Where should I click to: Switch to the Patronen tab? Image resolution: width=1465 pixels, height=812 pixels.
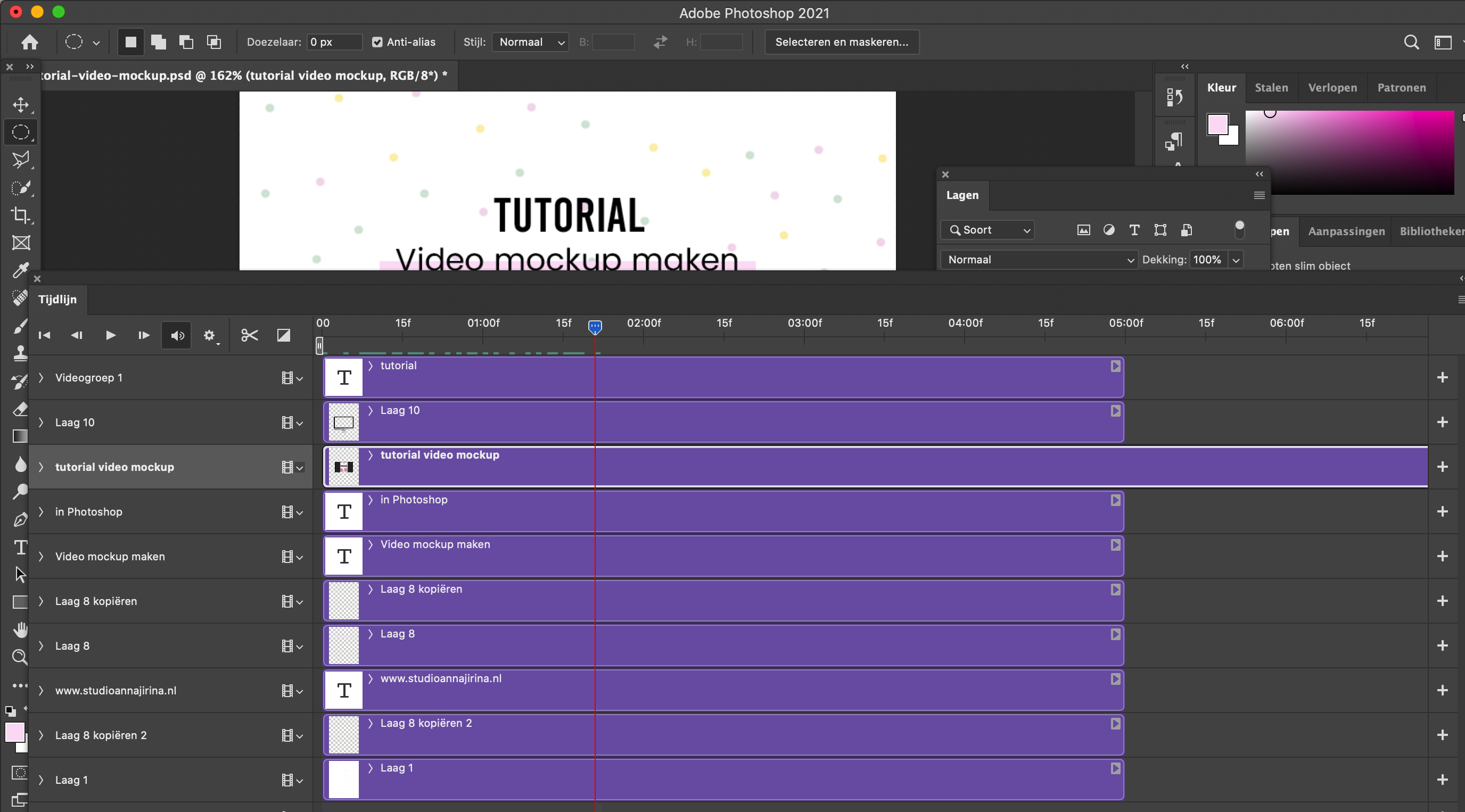(x=1401, y=88)
